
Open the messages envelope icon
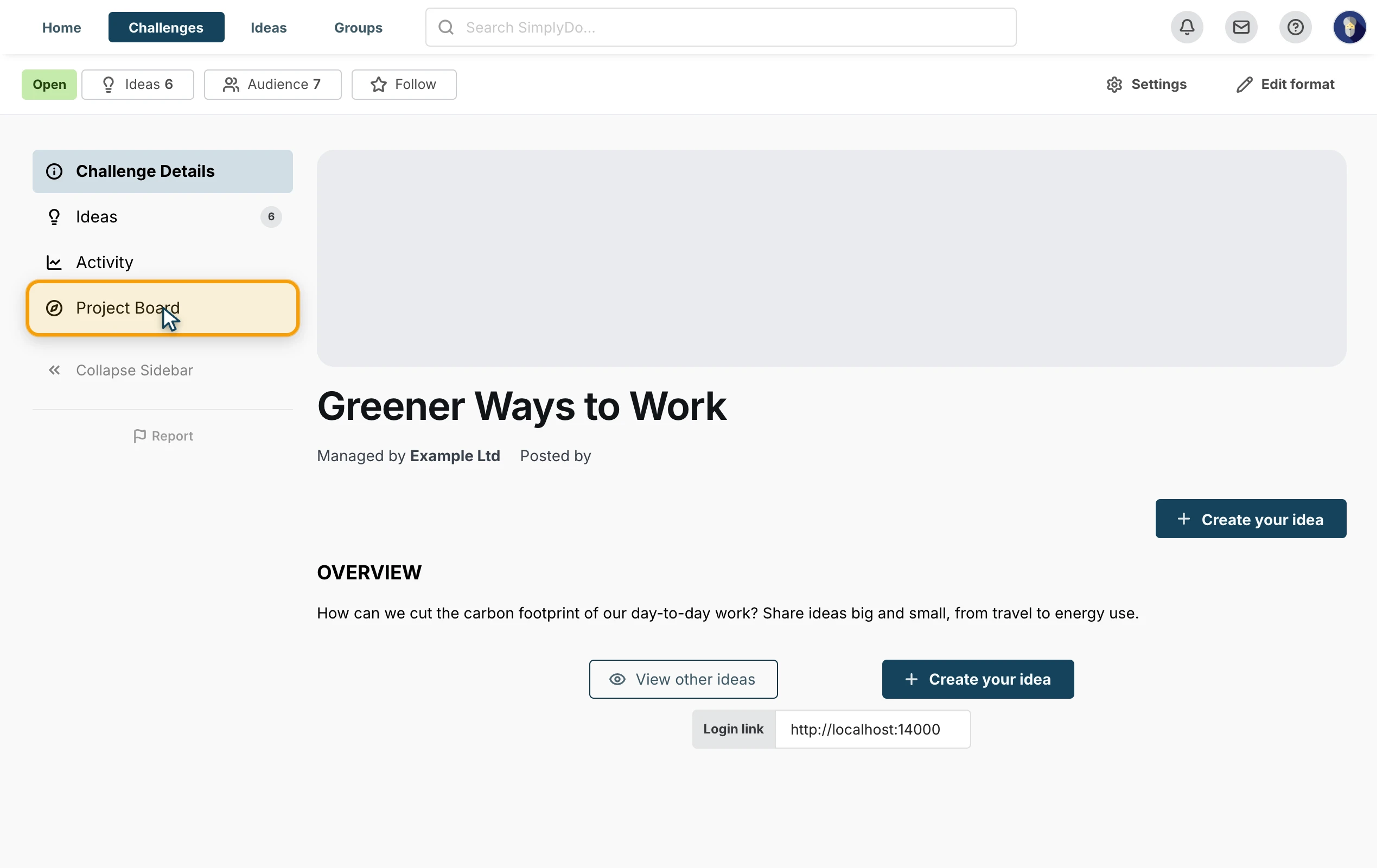[1241, 27]
